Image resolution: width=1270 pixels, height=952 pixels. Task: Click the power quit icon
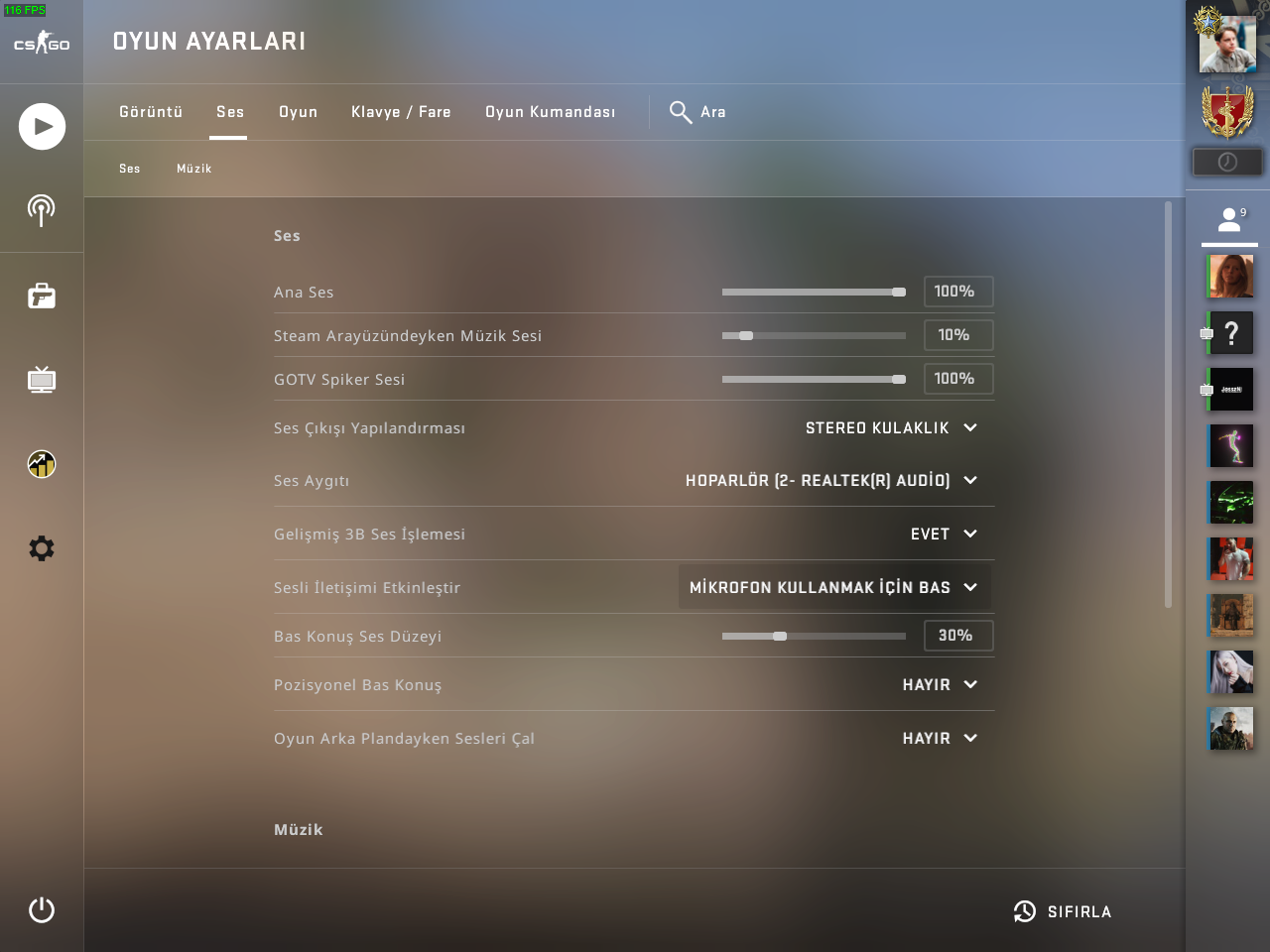tap(42, 909)
